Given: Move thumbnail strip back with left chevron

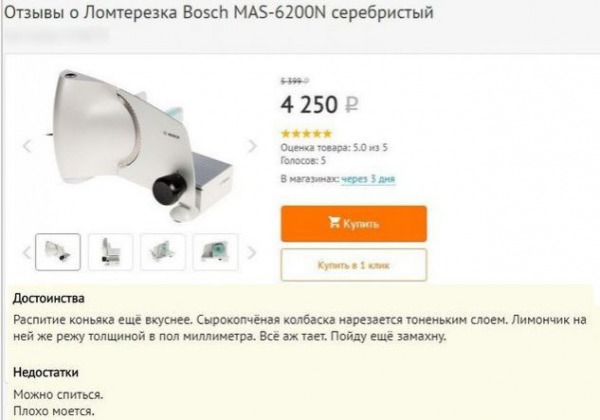Looking at the screenshot, I should coord(27,252).
